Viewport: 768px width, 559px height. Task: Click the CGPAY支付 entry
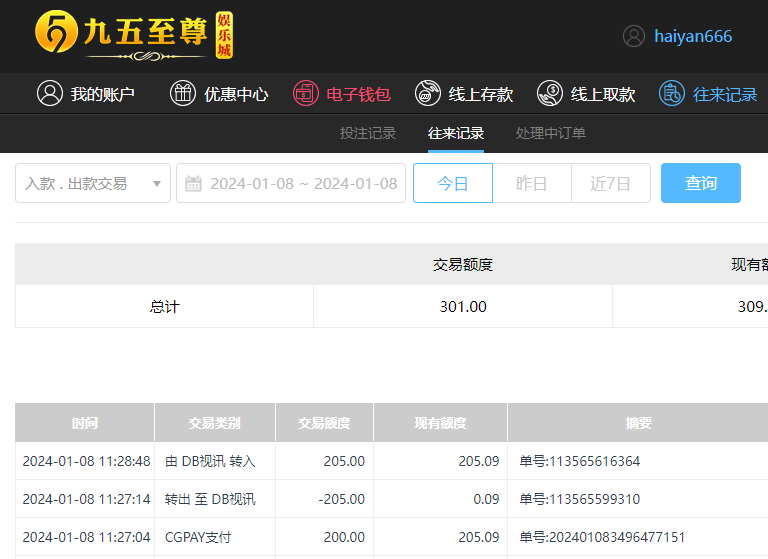[x=198, y=537]
